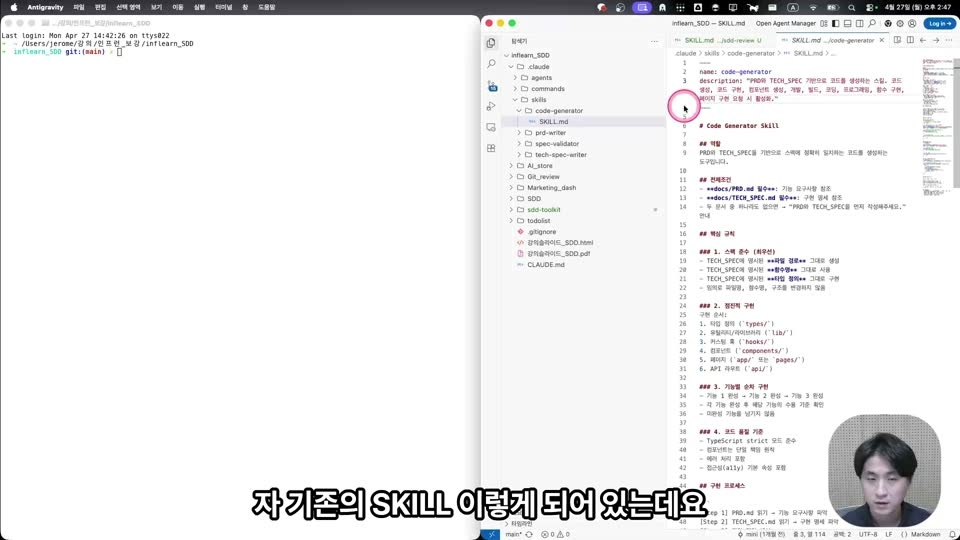Expand the AI_store folder

coord(511,165)
